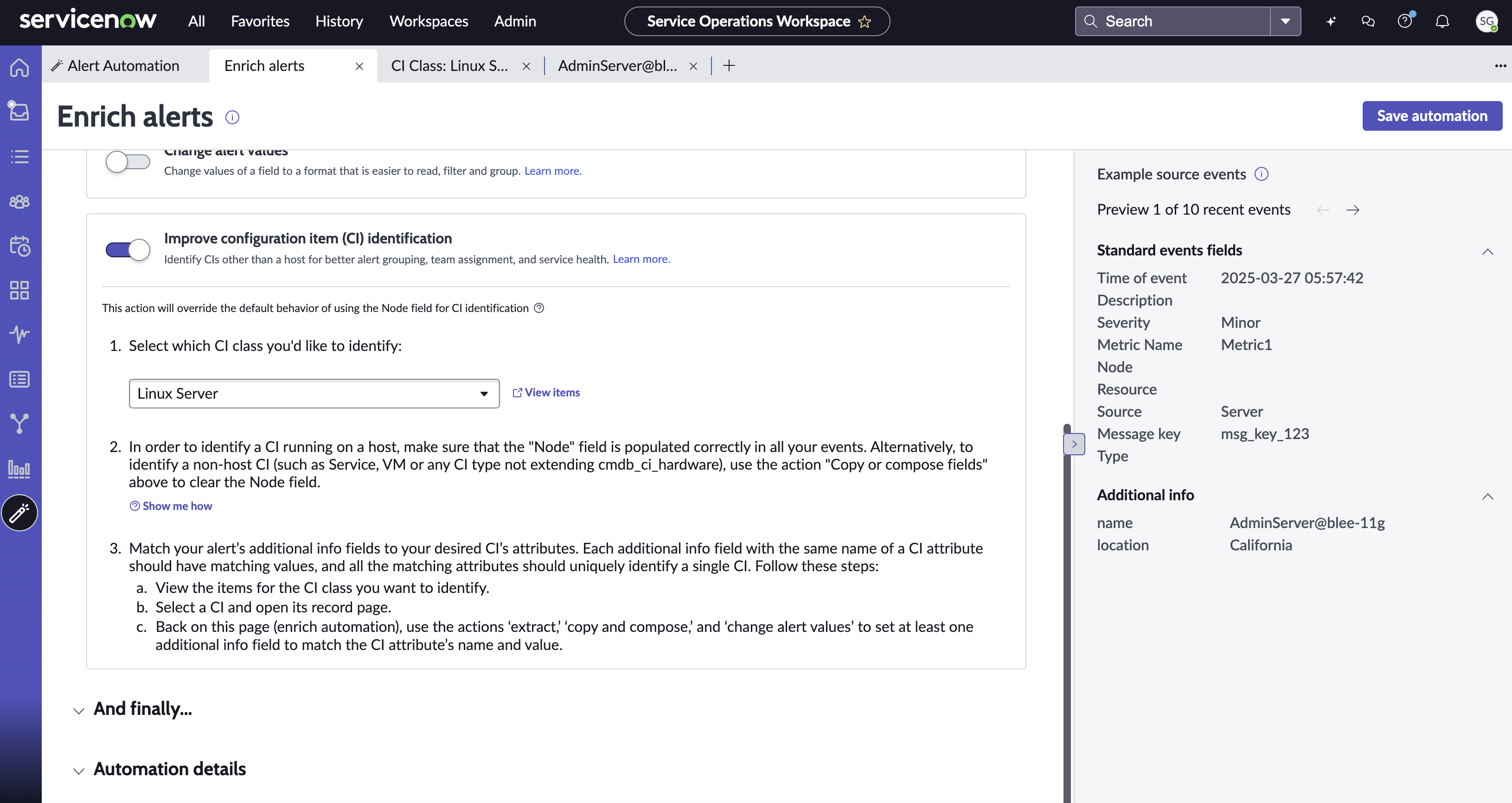Open the Search scope dropdown arrow
1512x803 pixels.
pos(1286,22)
